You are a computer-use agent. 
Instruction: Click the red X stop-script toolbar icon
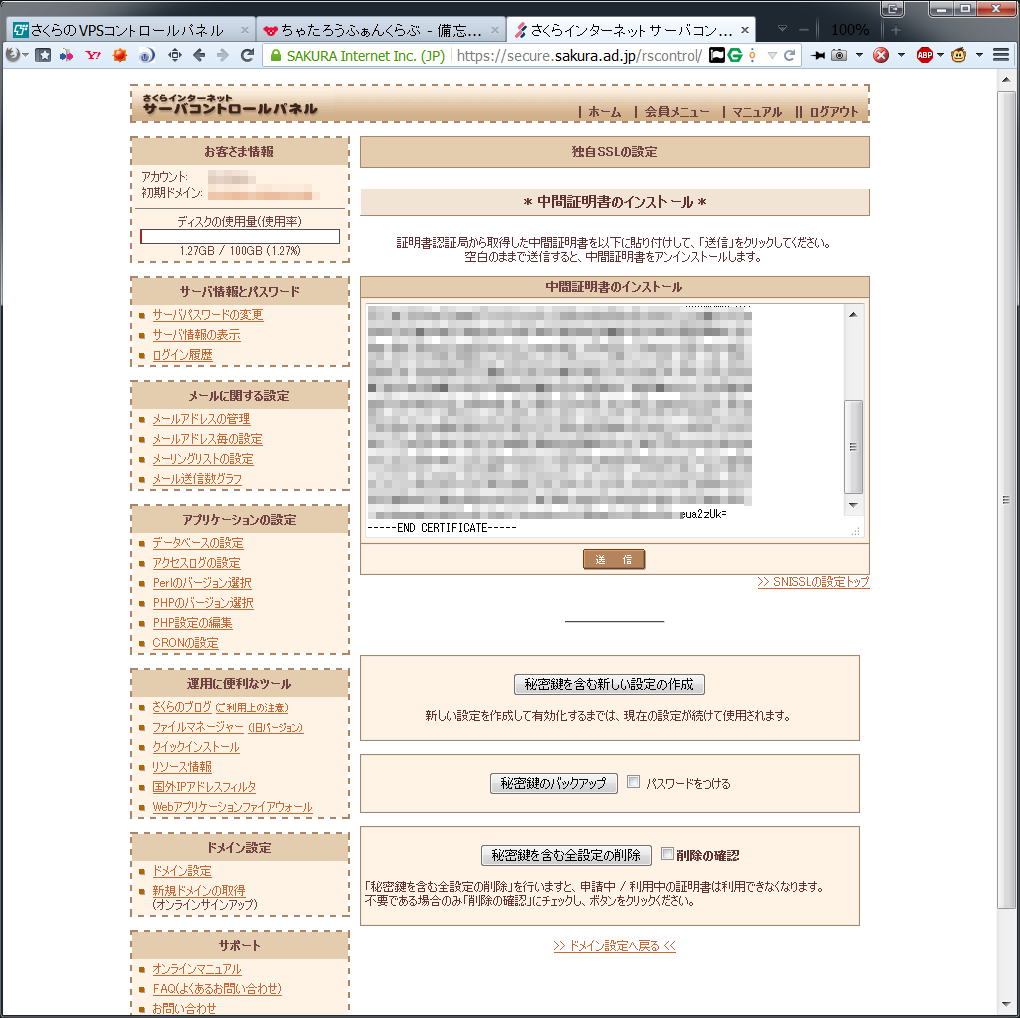click(881, 55)
